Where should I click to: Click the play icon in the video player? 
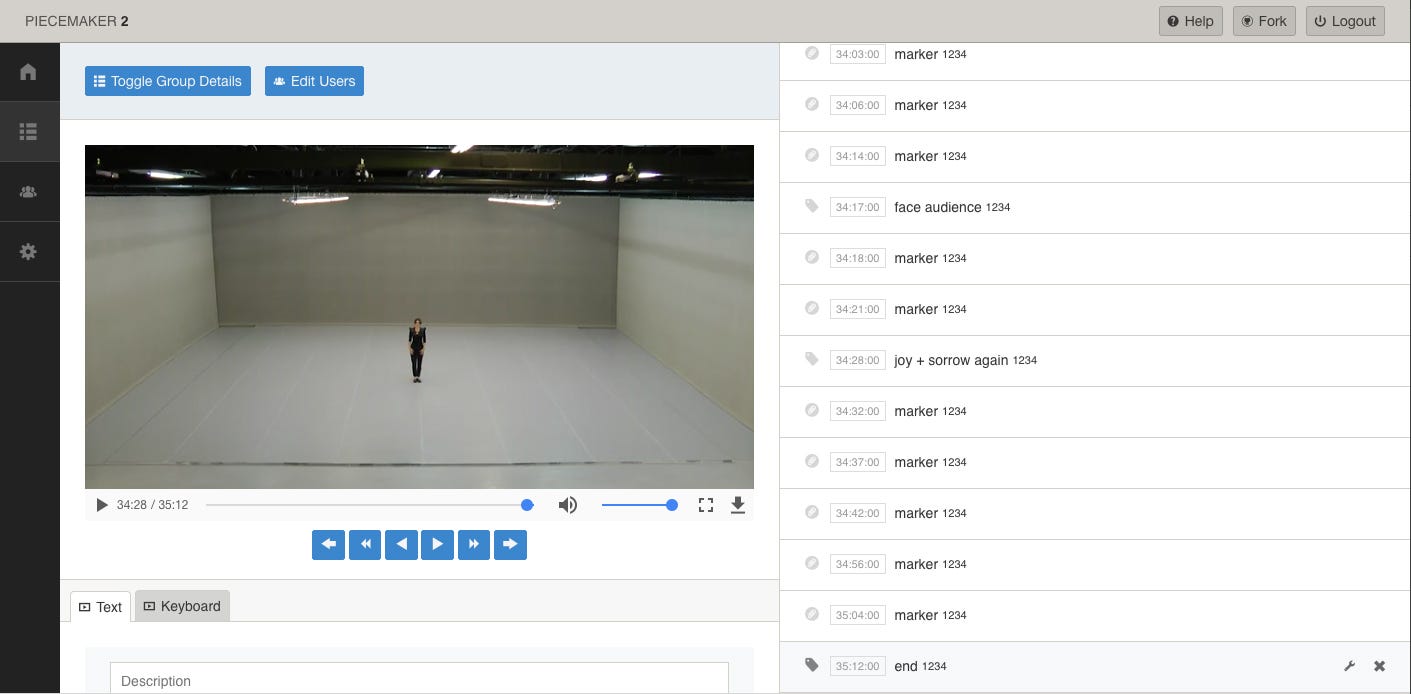click(101, 505)
